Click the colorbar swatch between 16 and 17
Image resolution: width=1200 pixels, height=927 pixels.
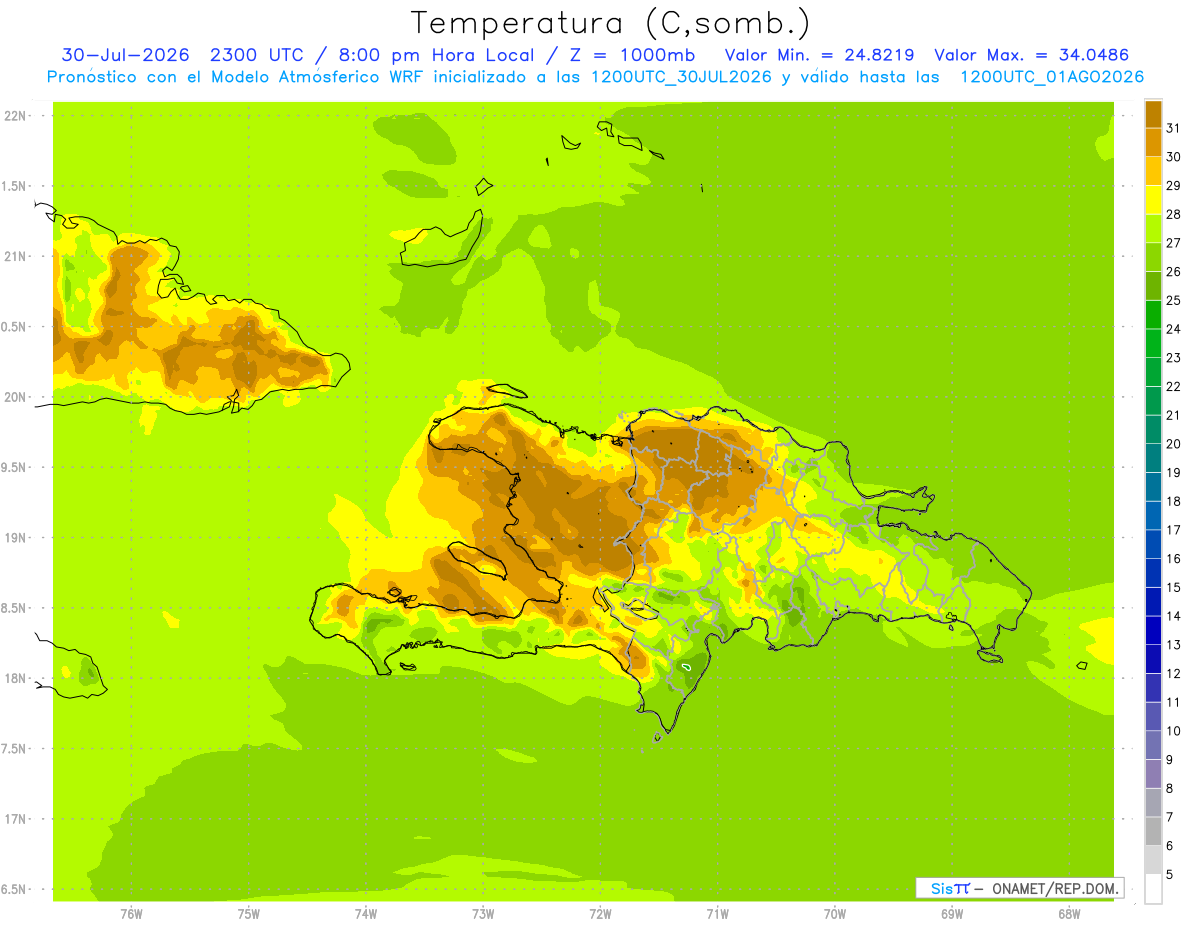[1153, 544]
